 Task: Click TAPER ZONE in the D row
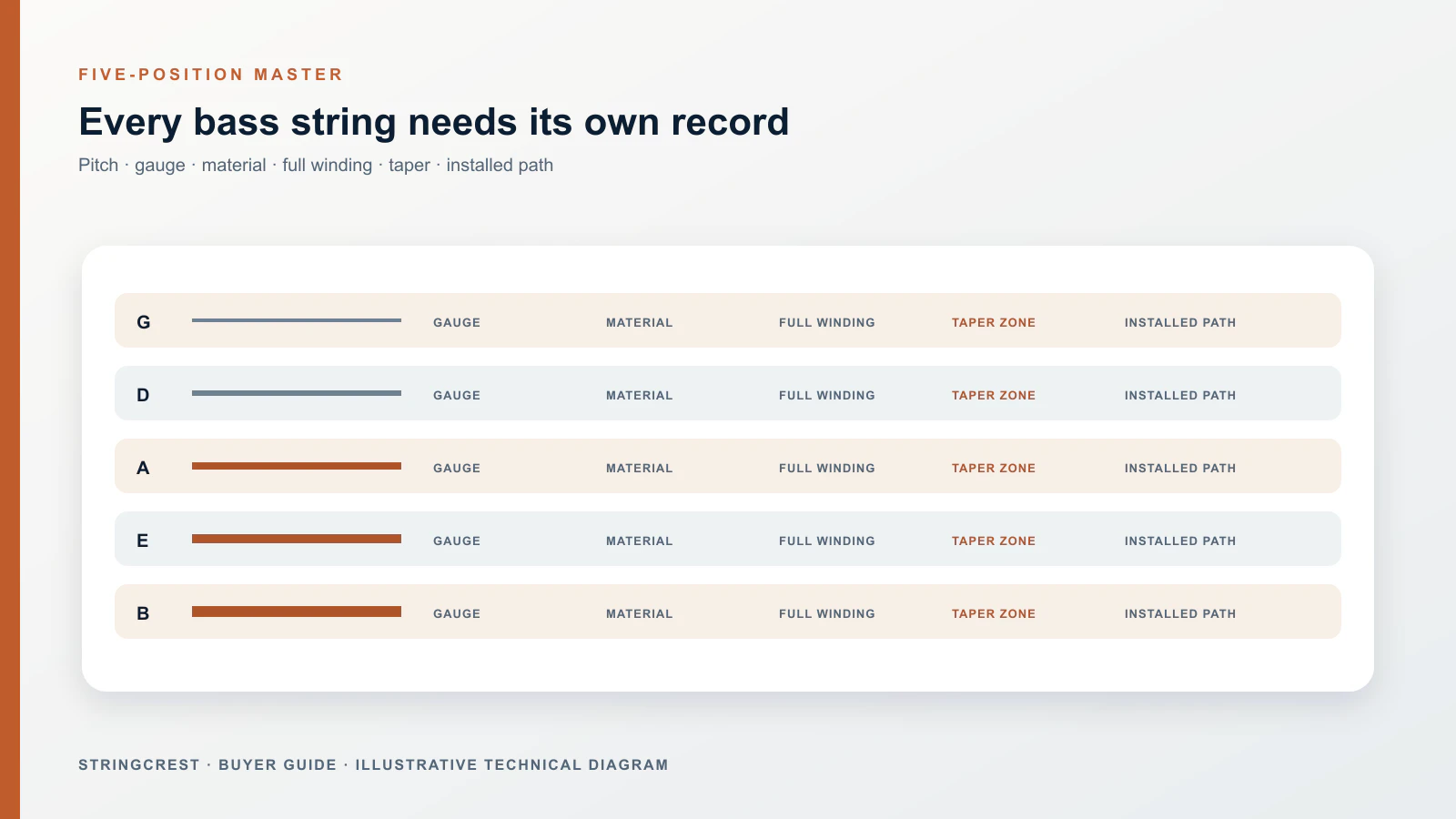click(x=994, y=396)
